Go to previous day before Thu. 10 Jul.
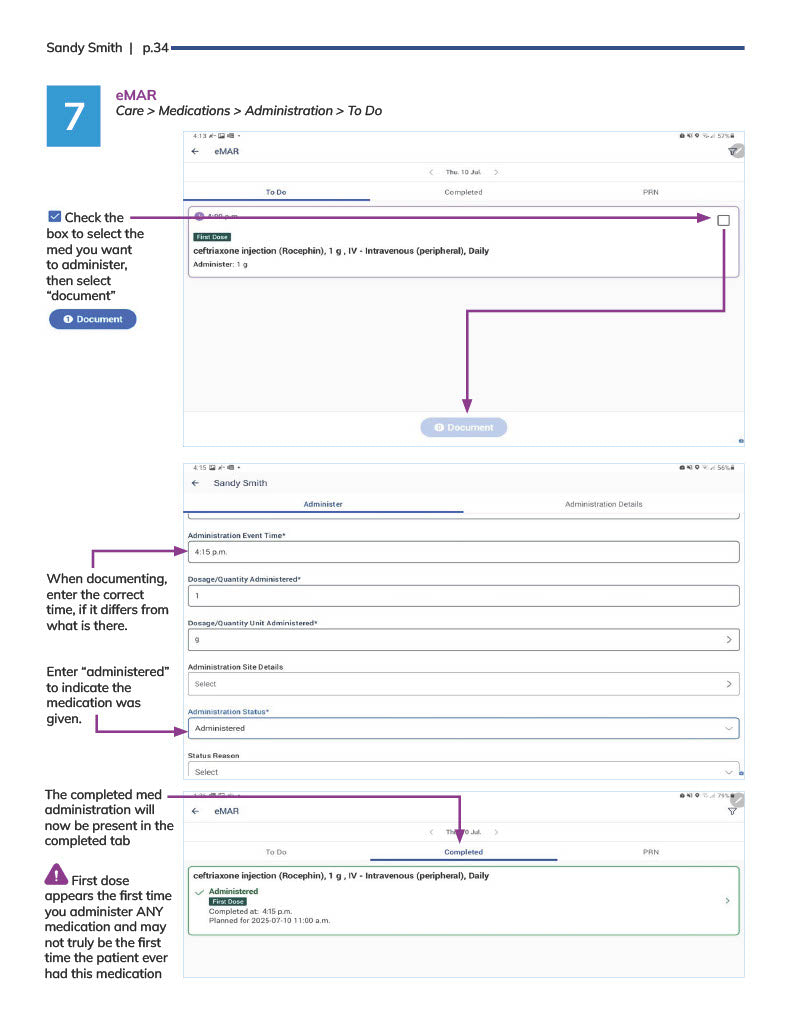The height and width of the screenshot is (1024, 791). tap(431, 172)
